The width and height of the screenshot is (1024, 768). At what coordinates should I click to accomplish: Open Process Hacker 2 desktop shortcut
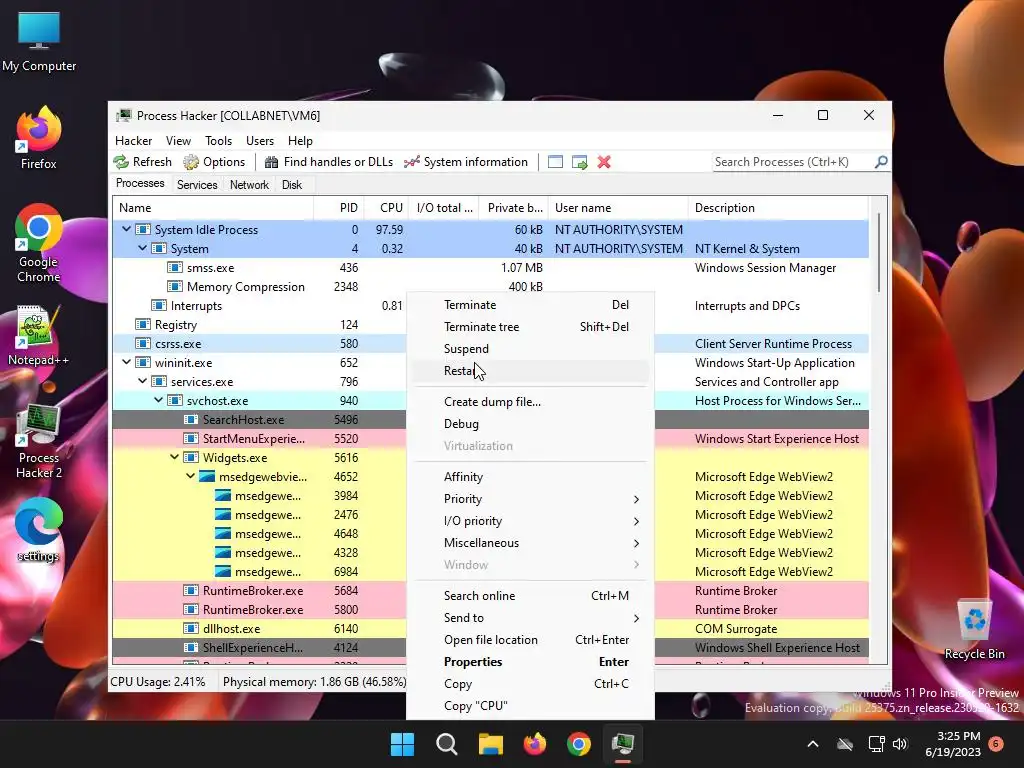click(39, 441)
